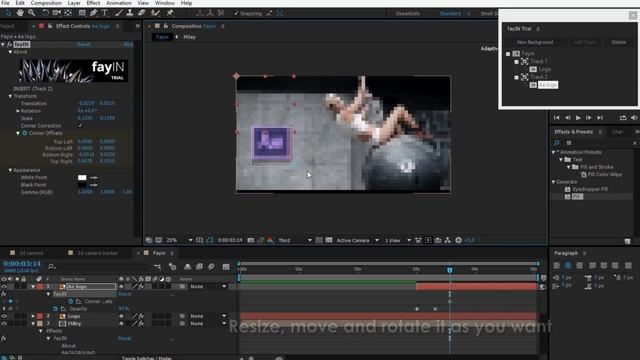Screen dimensions: 640x360
Task: Select the Rotation tool
Action: 45,13
